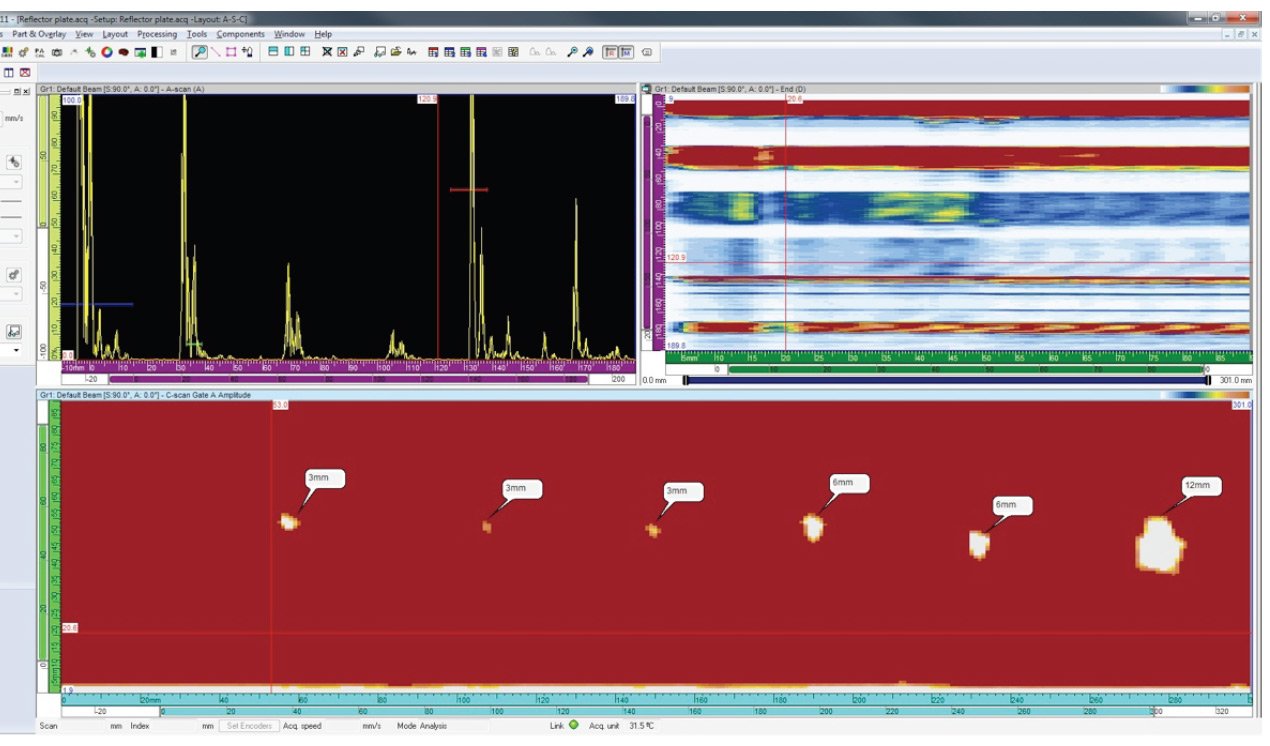Click the 120.9 cursor label in A-scan

point(427,99)
